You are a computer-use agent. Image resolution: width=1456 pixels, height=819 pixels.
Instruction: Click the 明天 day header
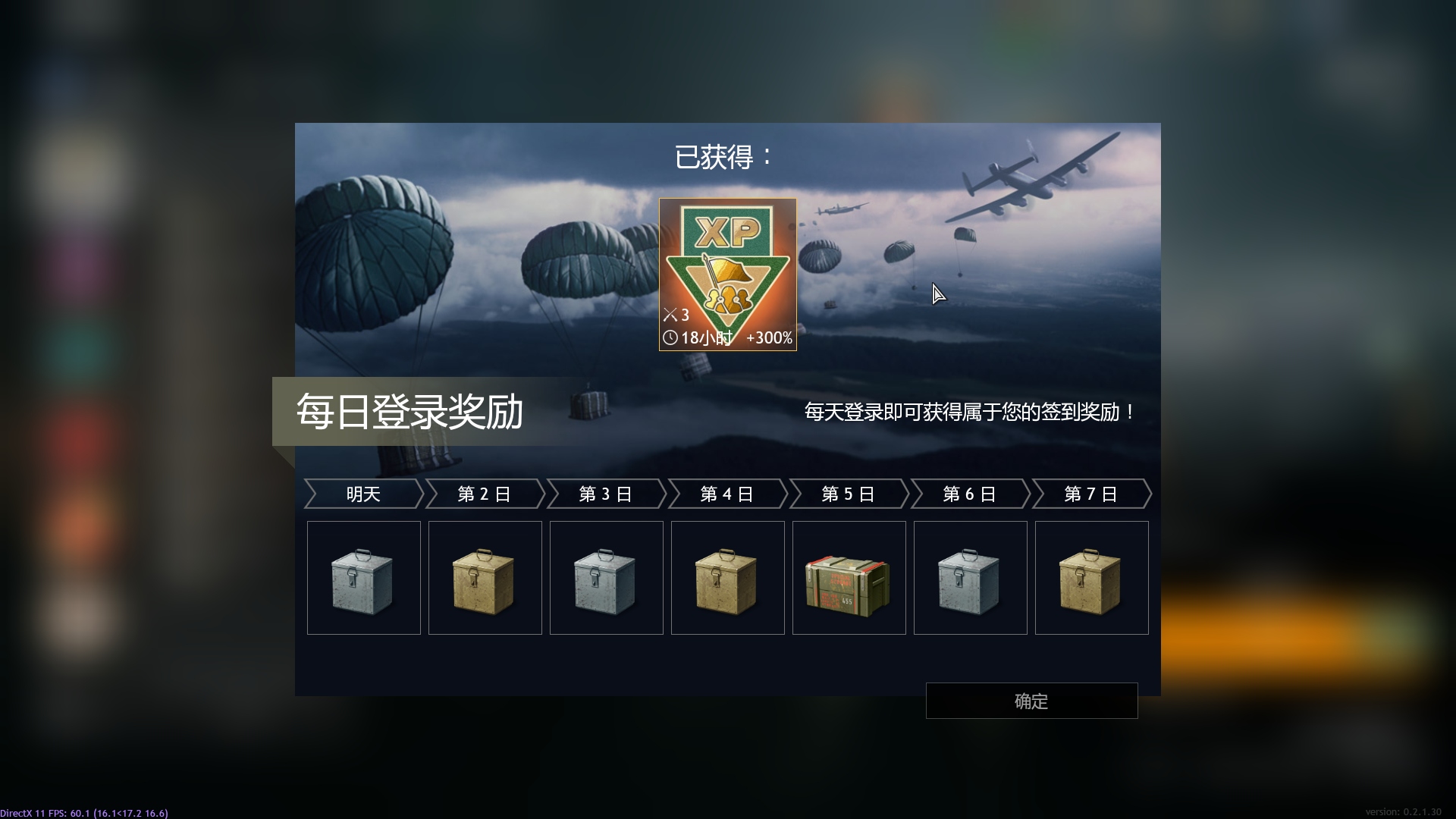363,494
